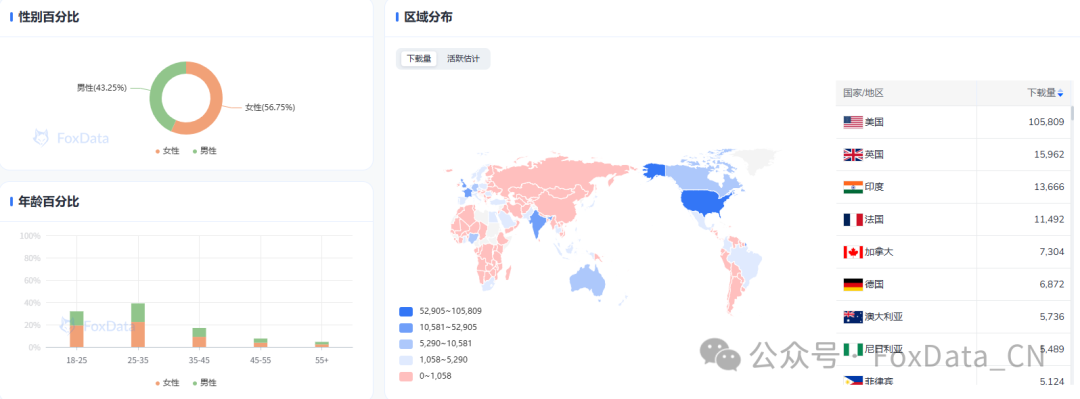This screenshot has width=1080, height=399.
Task: Switch to the 下载量 tab
Action: click(419, 59)
